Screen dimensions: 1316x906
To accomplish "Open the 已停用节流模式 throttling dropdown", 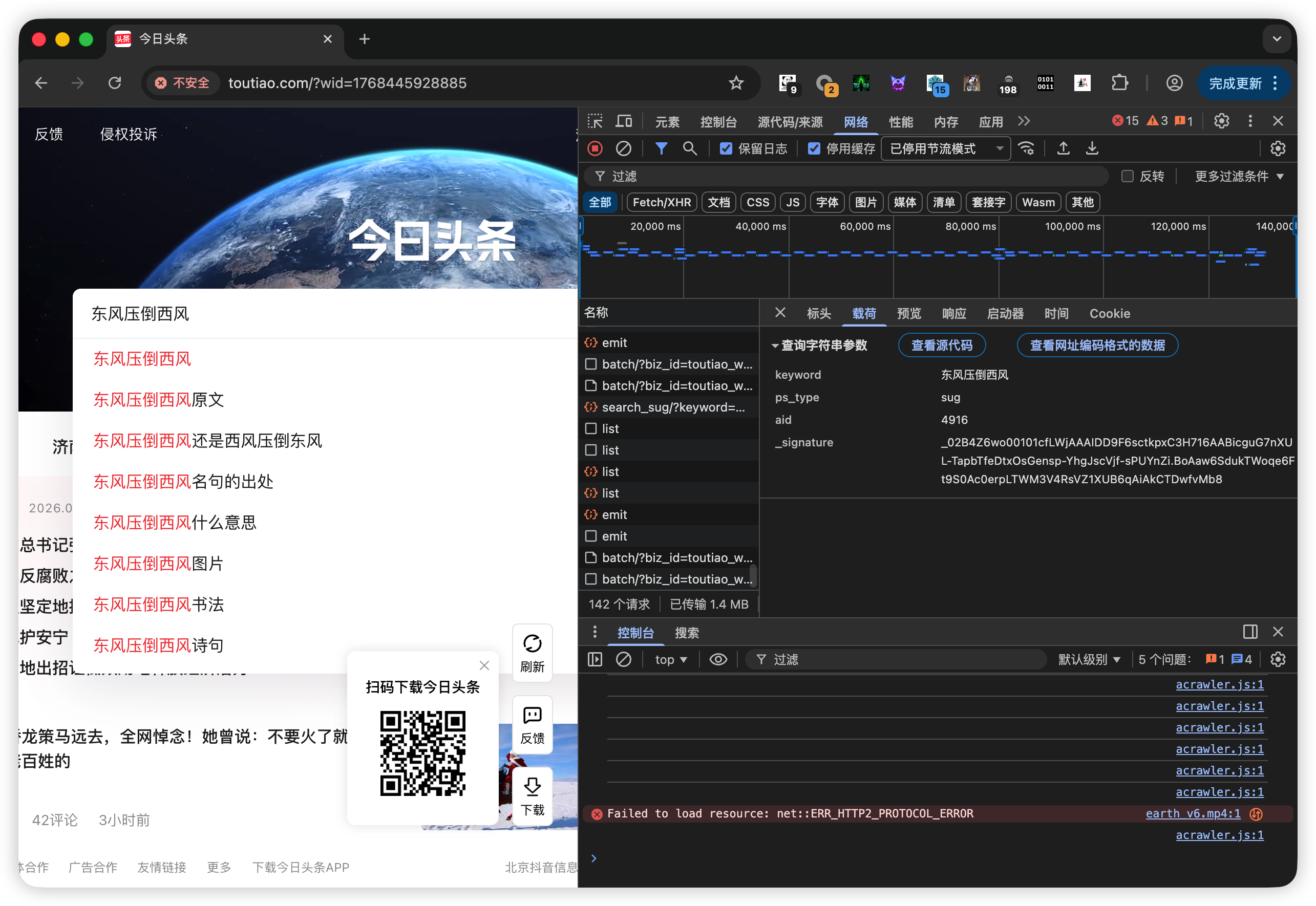I will point(945,149).
